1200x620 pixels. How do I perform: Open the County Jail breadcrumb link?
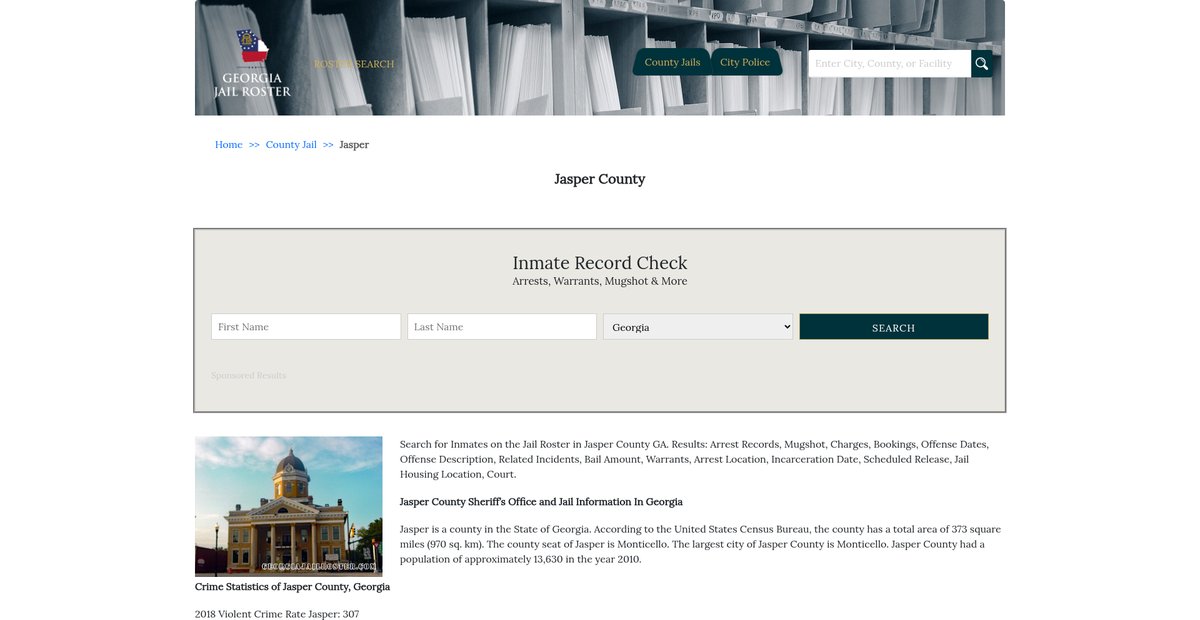tap(291, 145)
